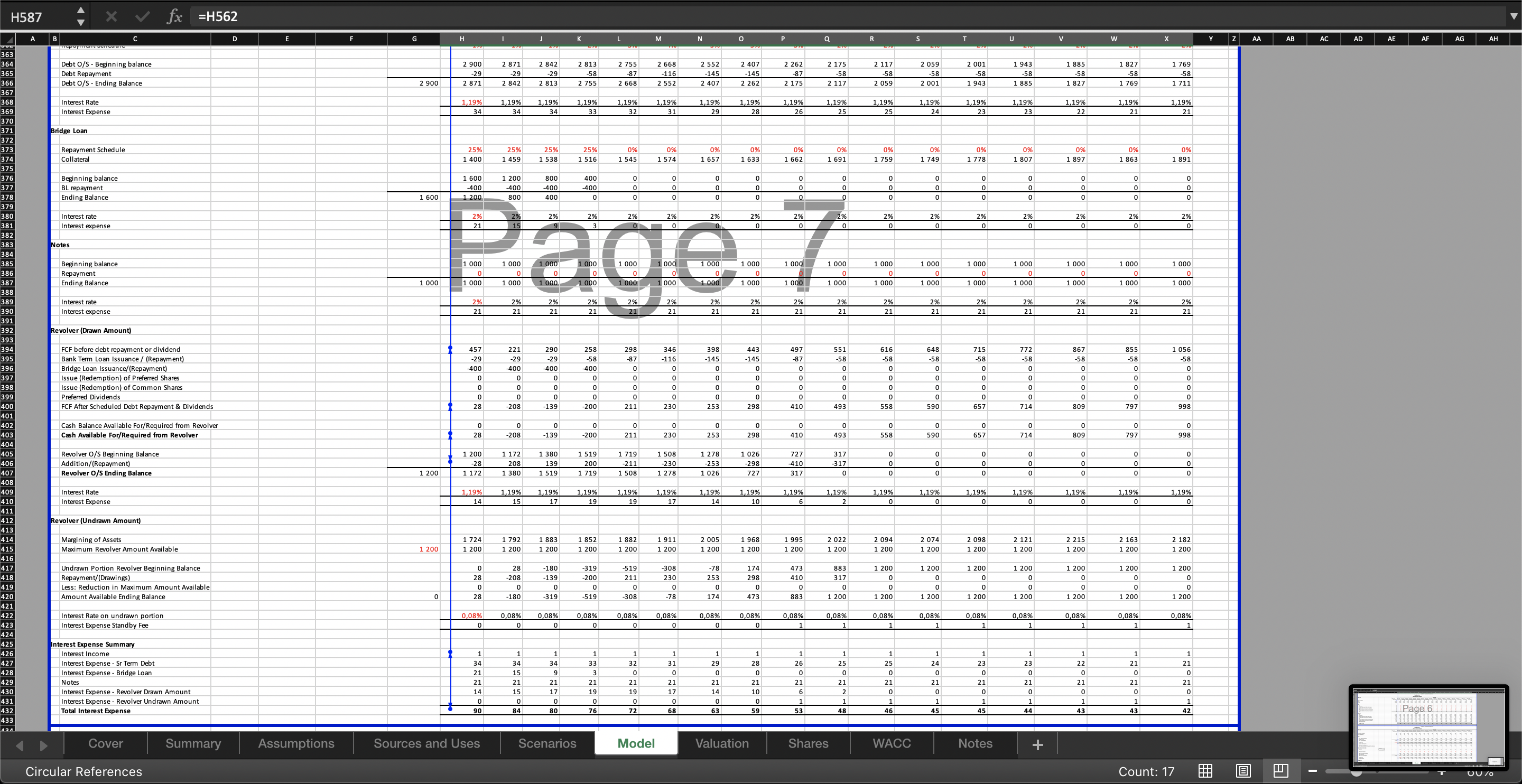Click the zoom slider track in status bar
1522x784 pixels.
[1377, 772]
